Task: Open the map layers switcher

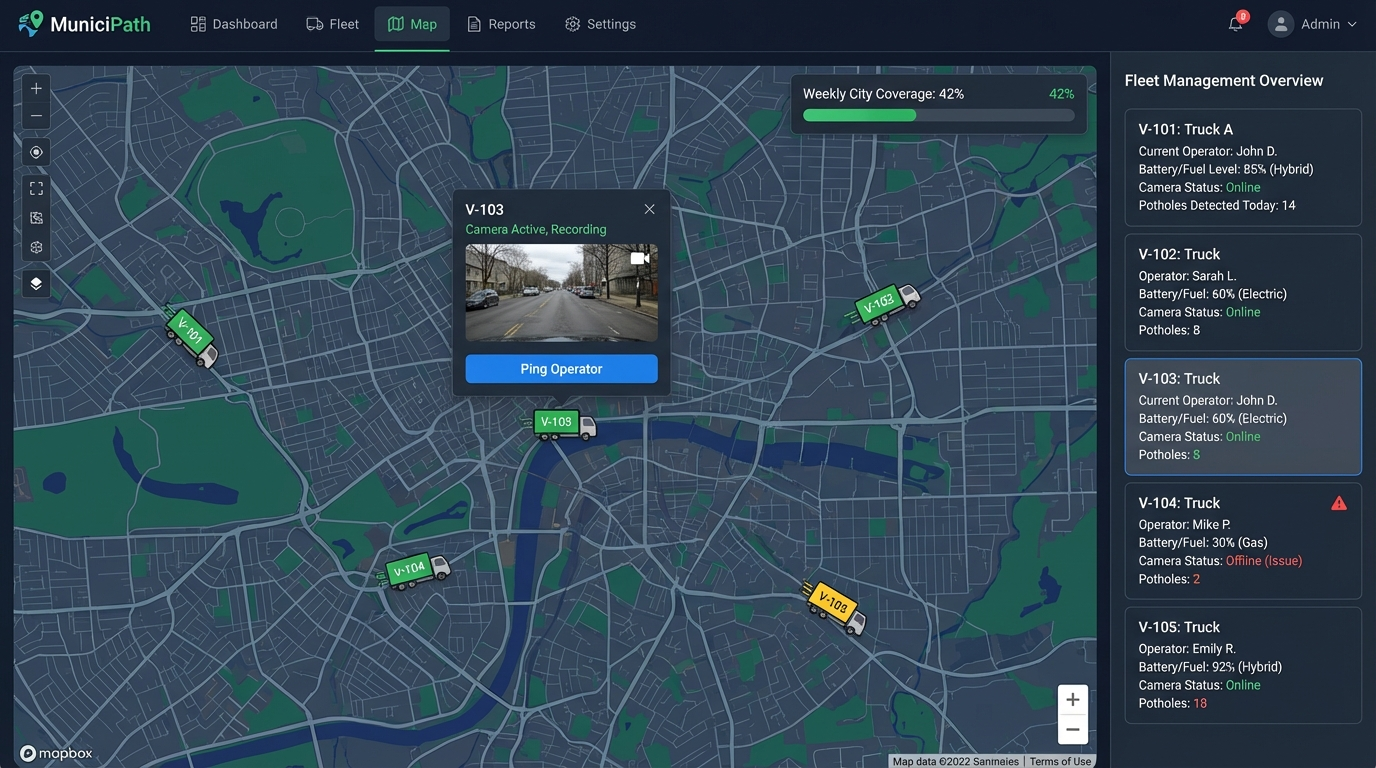Action: tap(35, 283)
